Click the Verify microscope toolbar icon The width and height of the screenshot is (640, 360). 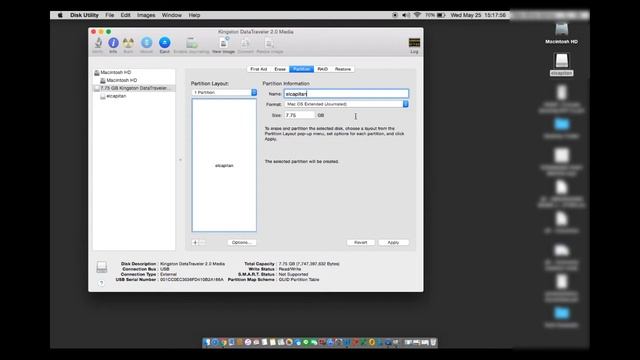pyautogui.click(x=98, y=43)
